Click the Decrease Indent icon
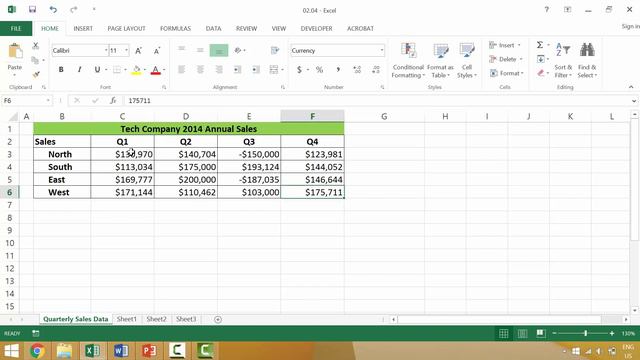This screenshot has height=360, width=640. tap(237, 70)
